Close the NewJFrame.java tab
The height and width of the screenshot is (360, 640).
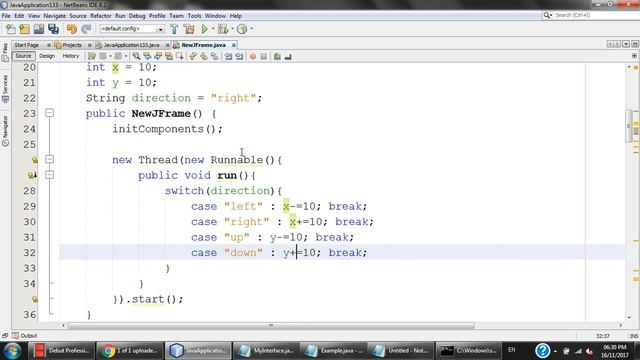click(233, 45)
